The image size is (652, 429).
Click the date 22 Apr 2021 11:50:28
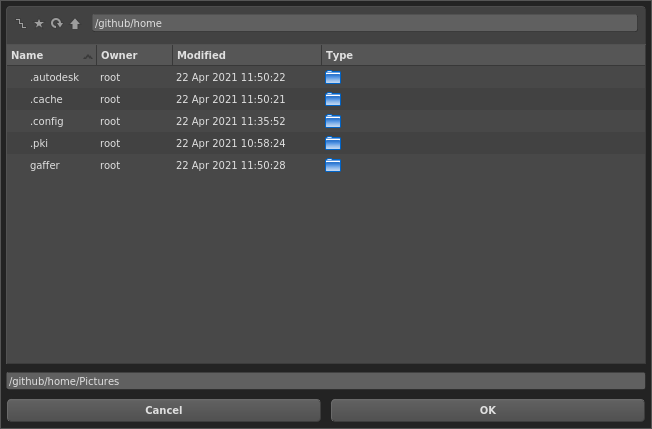point(231,165)
